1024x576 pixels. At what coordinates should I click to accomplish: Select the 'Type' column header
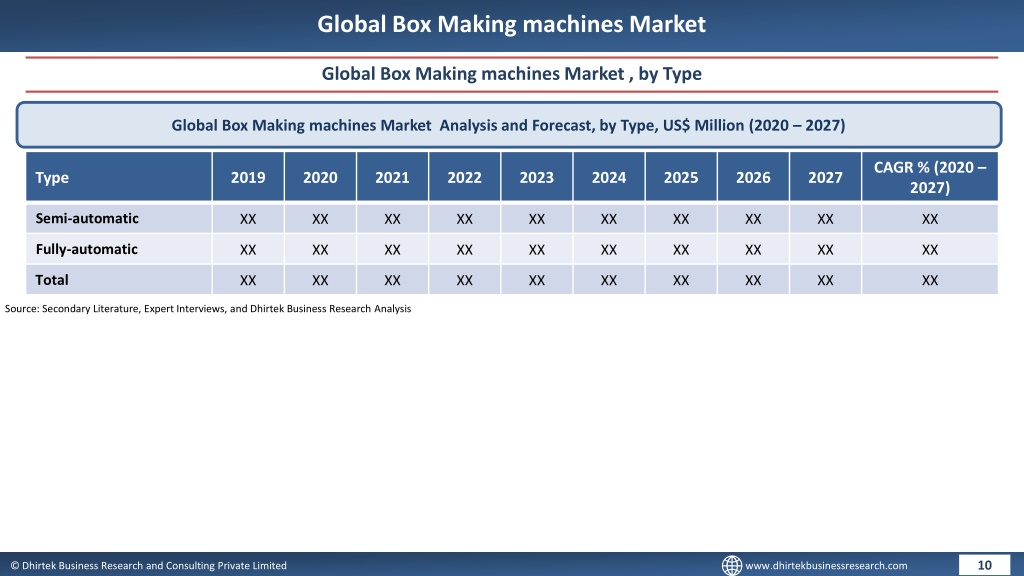coord(119,176)
